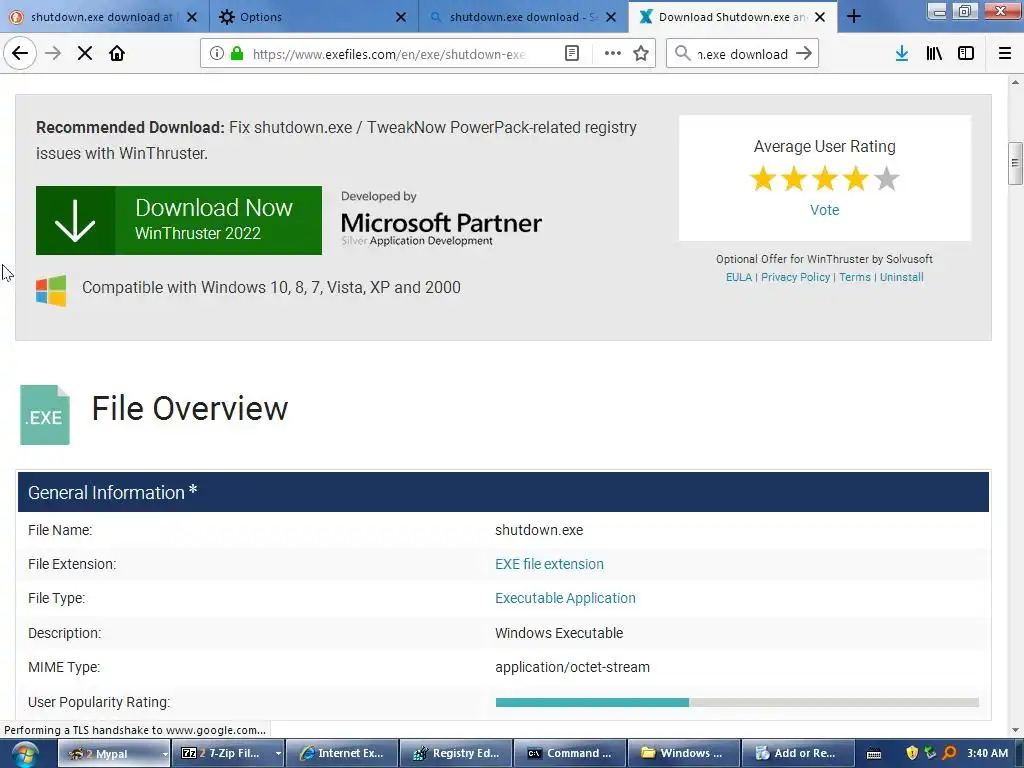The width and height of the screenshot is (1024, 768).
Task: Stop page loading with the X button
Action: click(x=85, y=54)
